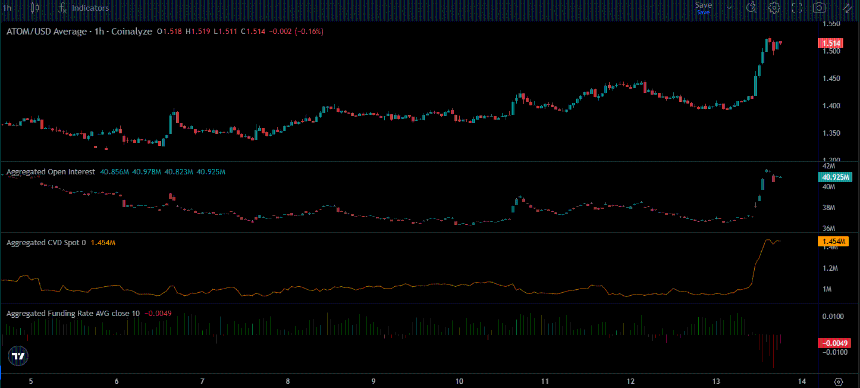Click the 1.454M CVD axis label
Image resolution: width=860 pixels, height=388 pixels.
[x=833, y=241]
